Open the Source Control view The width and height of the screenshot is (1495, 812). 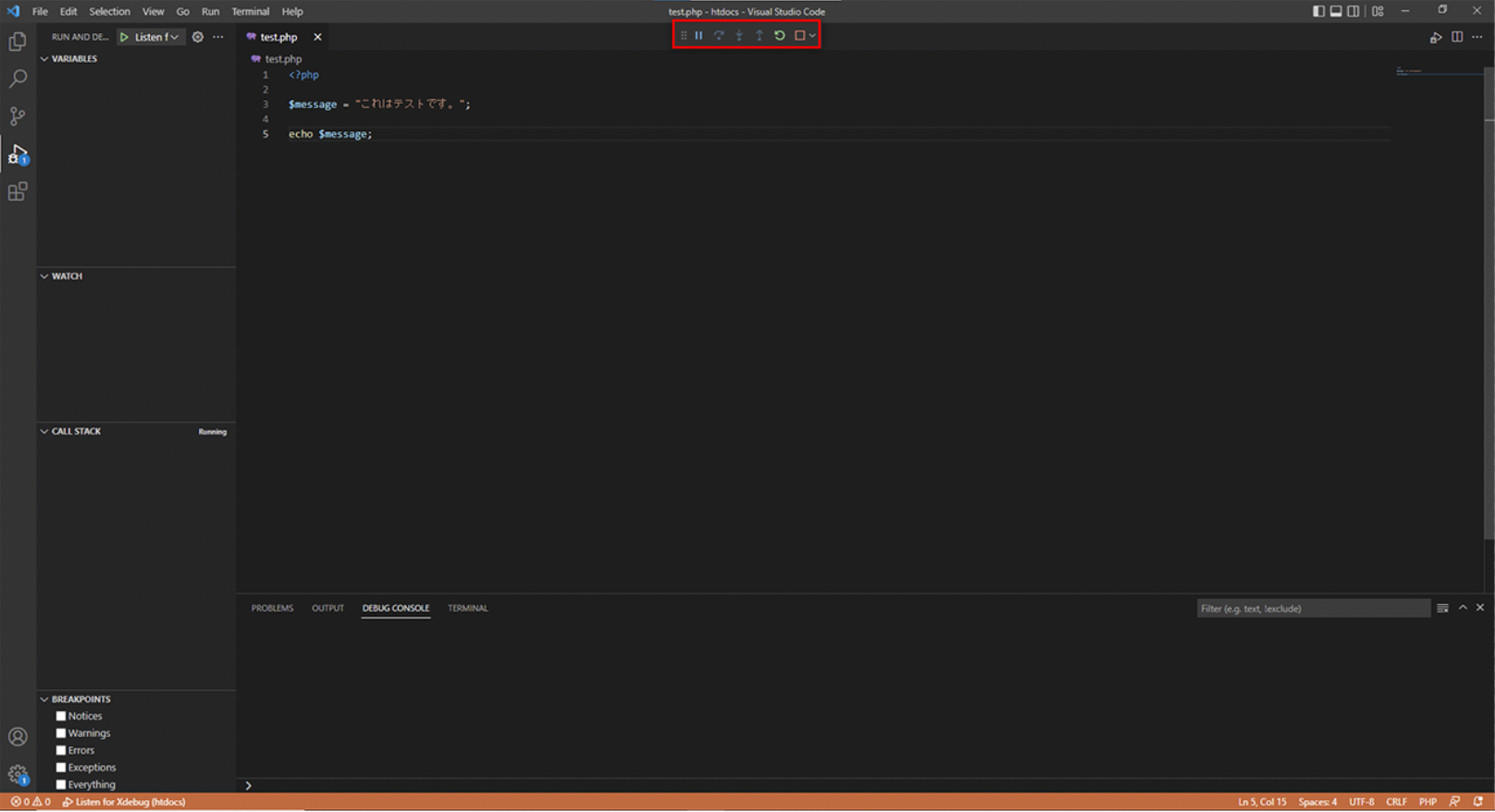point(18,117)
